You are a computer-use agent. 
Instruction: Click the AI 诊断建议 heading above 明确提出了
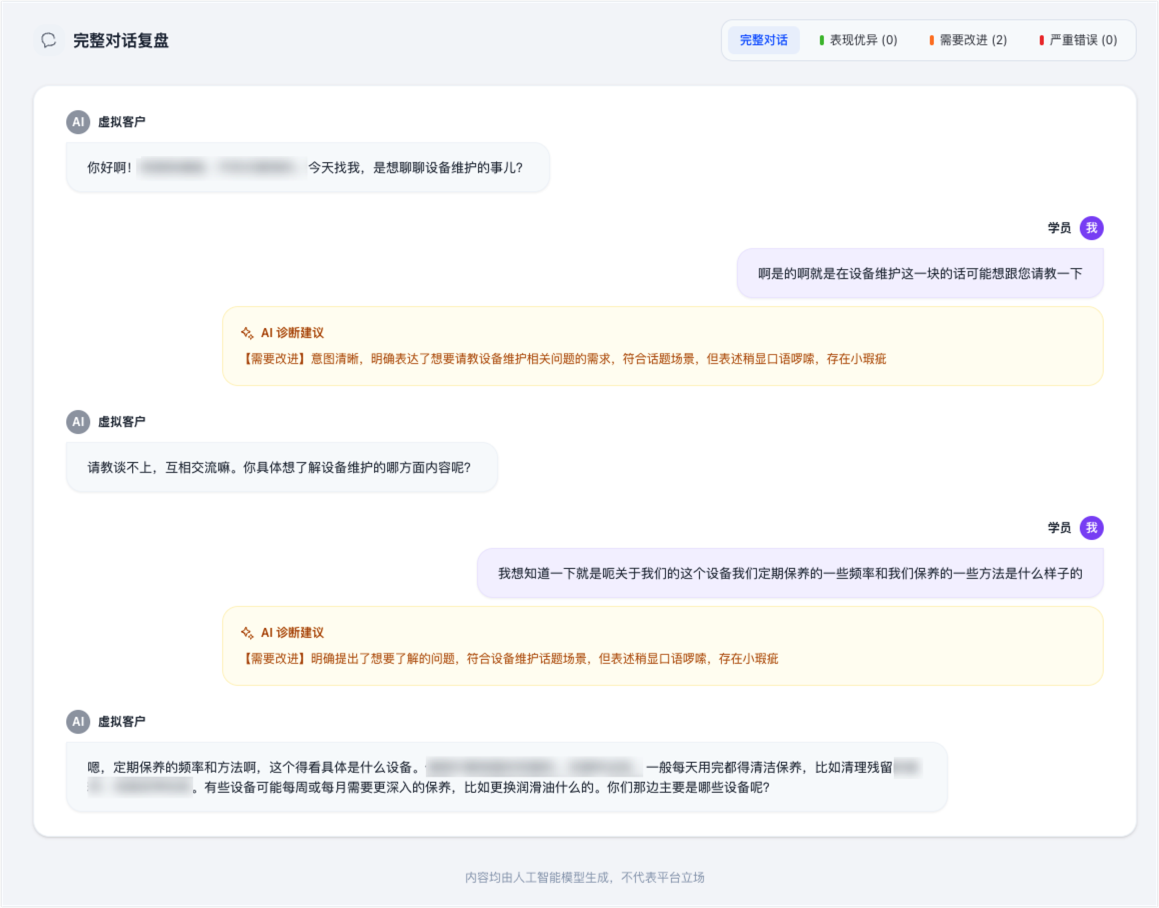point(292,633)
